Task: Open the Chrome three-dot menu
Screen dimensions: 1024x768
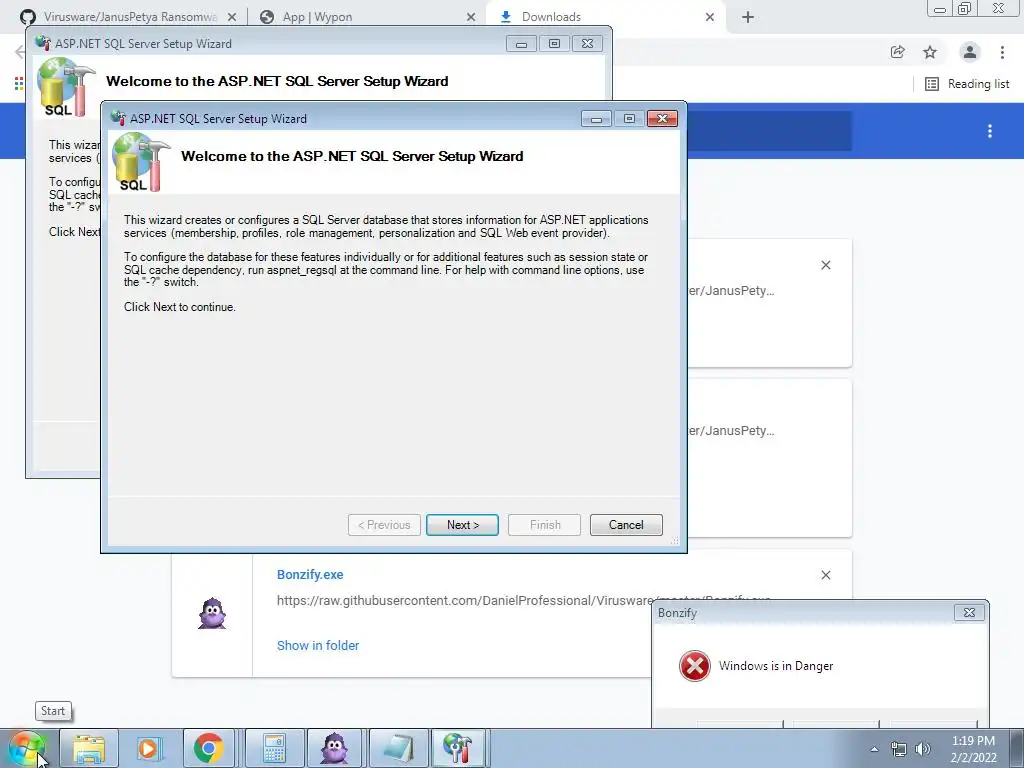Action: pyautogui.click(x=1002, y=52)
